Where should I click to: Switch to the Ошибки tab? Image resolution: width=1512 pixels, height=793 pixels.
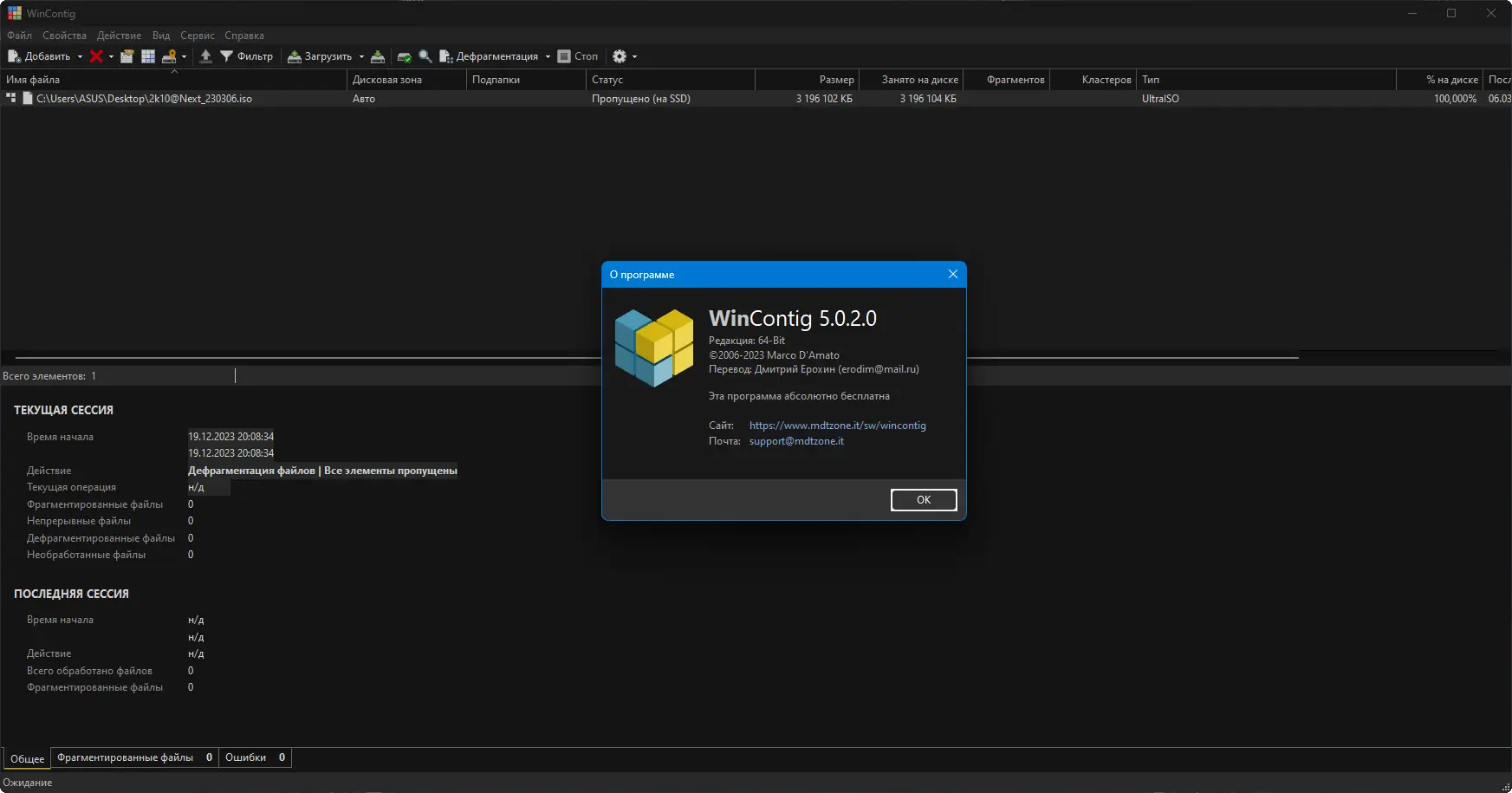coord(255,757)
